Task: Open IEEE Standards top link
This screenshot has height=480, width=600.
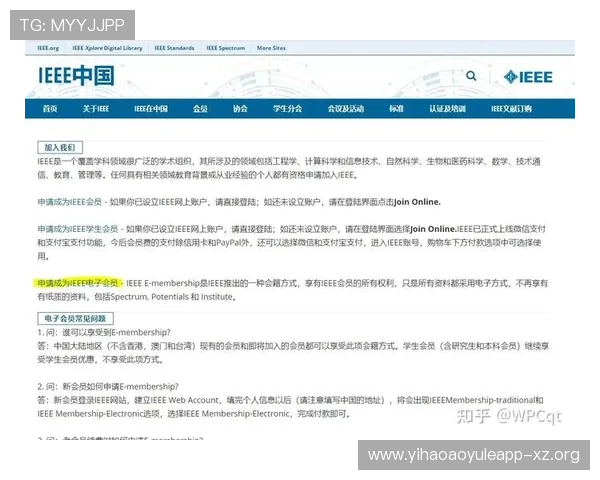Action: tap(174, 48)
